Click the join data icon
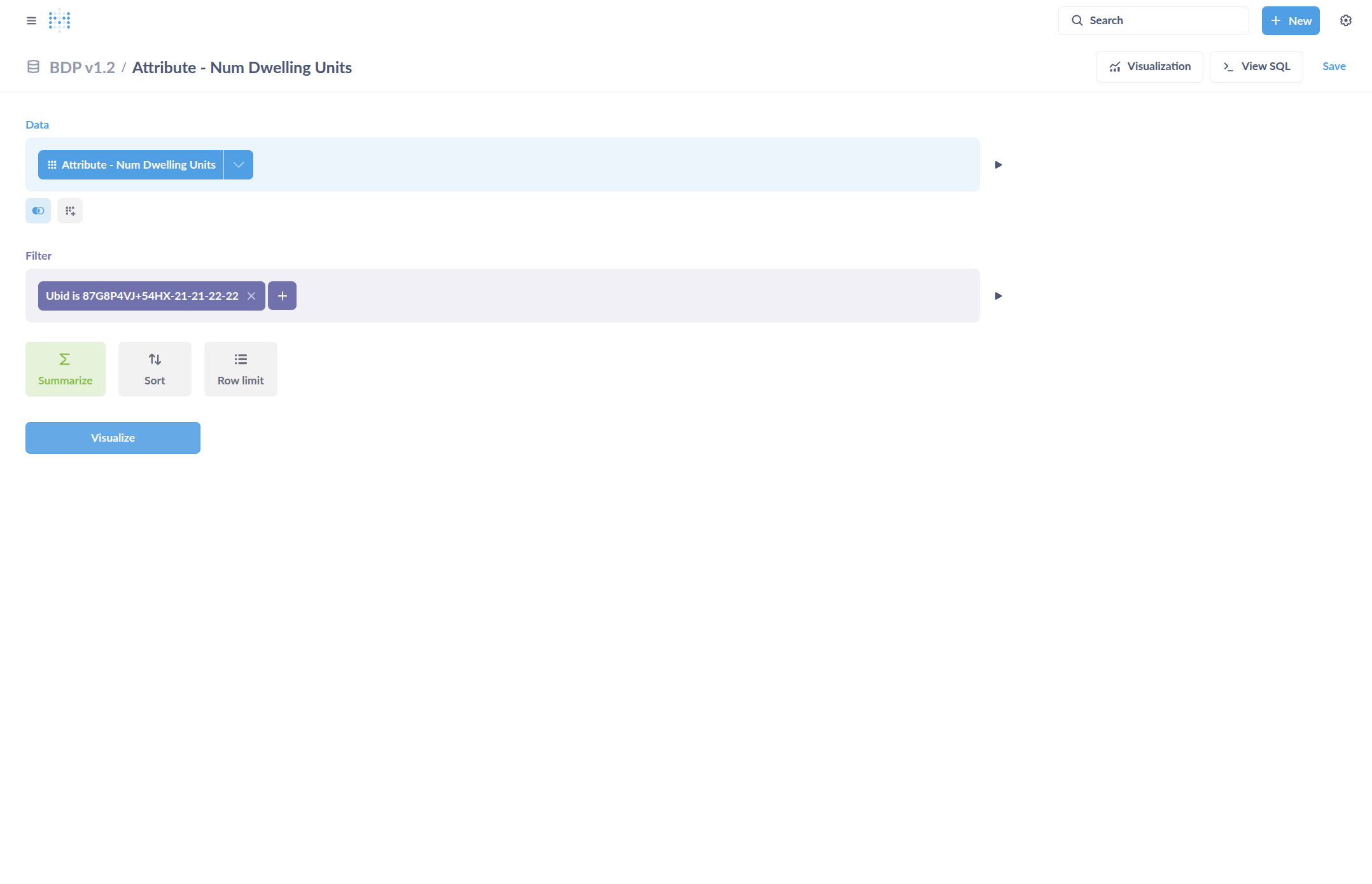 pyautogui.click(x=38, y=211)
